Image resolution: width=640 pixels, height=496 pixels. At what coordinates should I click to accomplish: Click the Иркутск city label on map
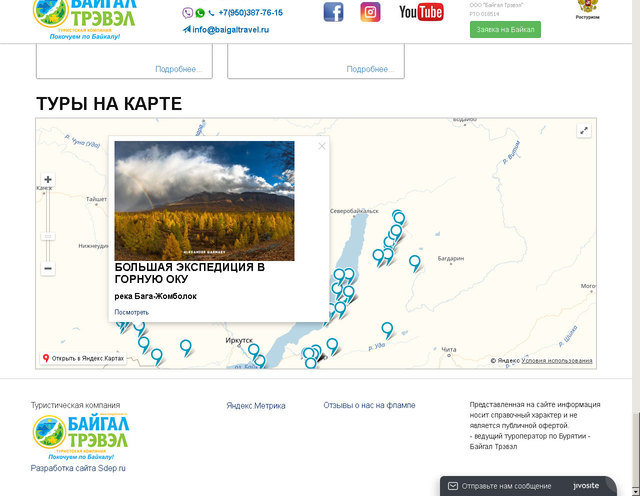[239, 340]
